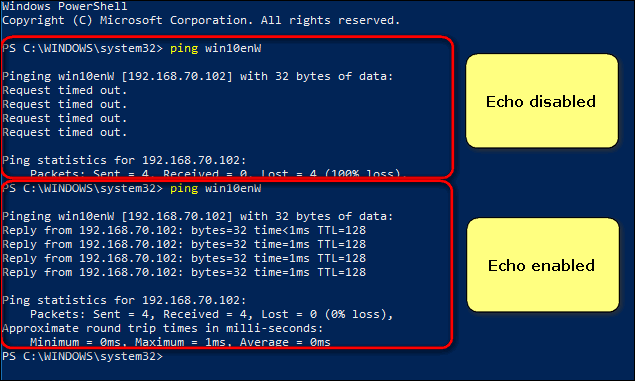Click the second Pinging win10enW header line
This screenshot has height=381, width=635.
coord(198,217)
